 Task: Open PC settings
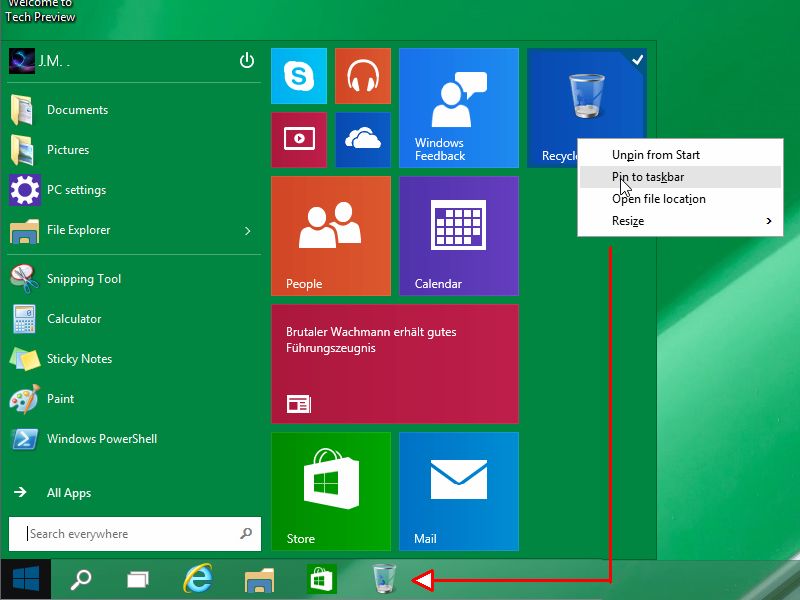[x=134, y=190]
